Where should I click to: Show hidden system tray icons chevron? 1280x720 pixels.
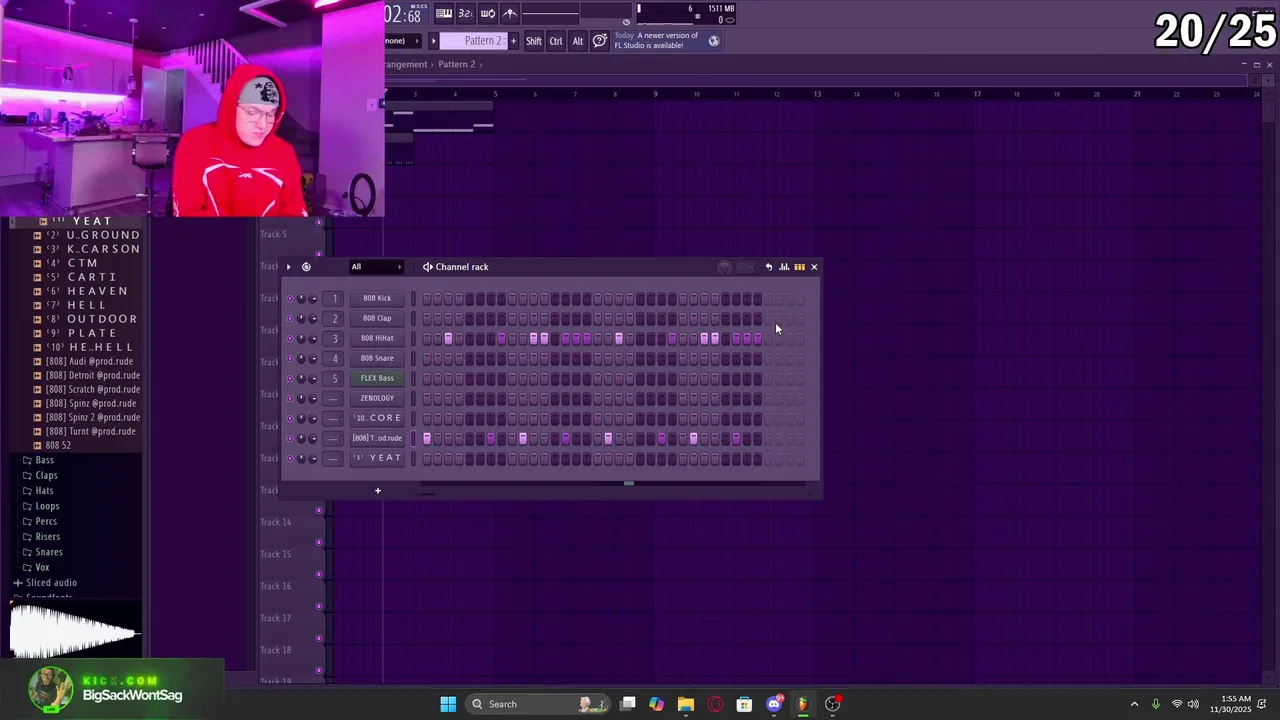(1134, 704)
